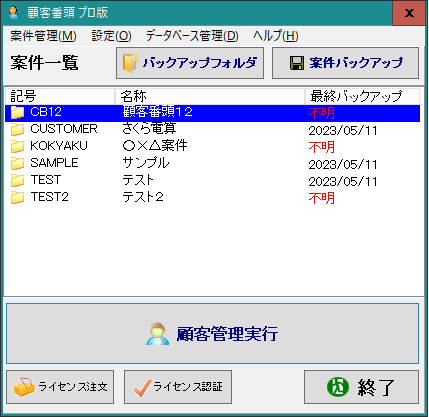Click the SAMPLE row folder icon

click(x=17, y=163)
